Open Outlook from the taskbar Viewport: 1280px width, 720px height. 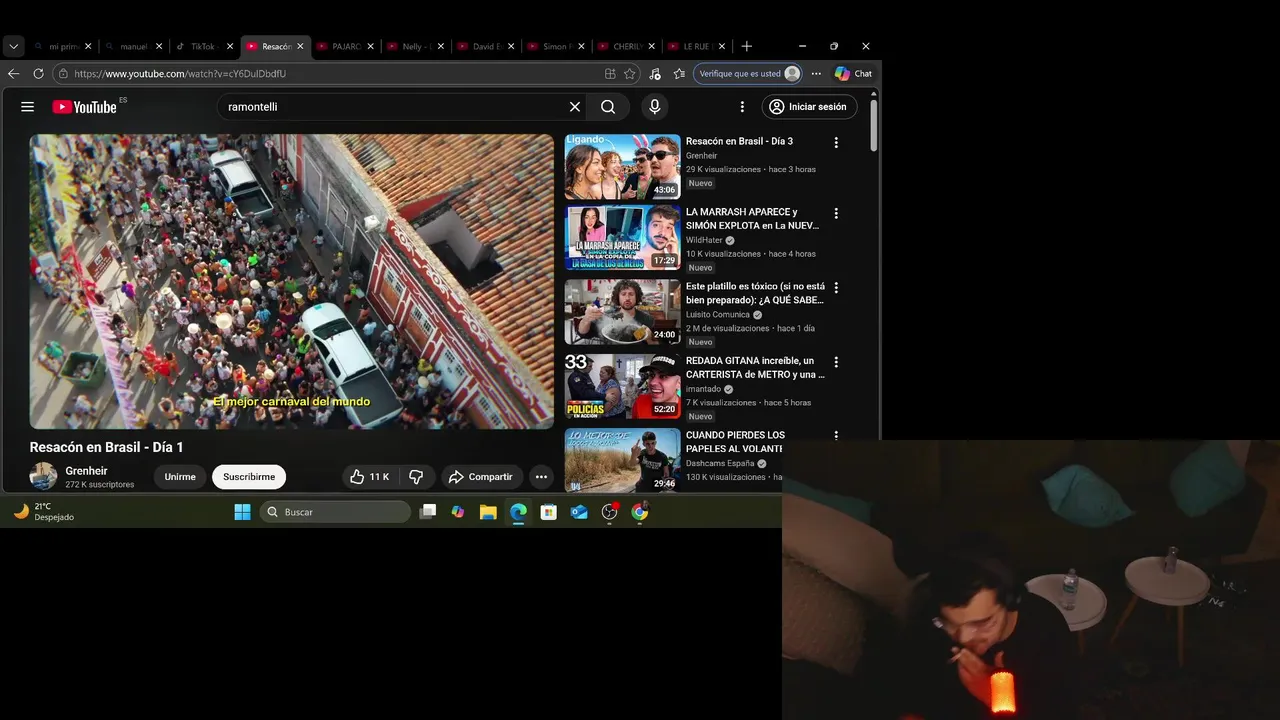click(x=579, y=512)
